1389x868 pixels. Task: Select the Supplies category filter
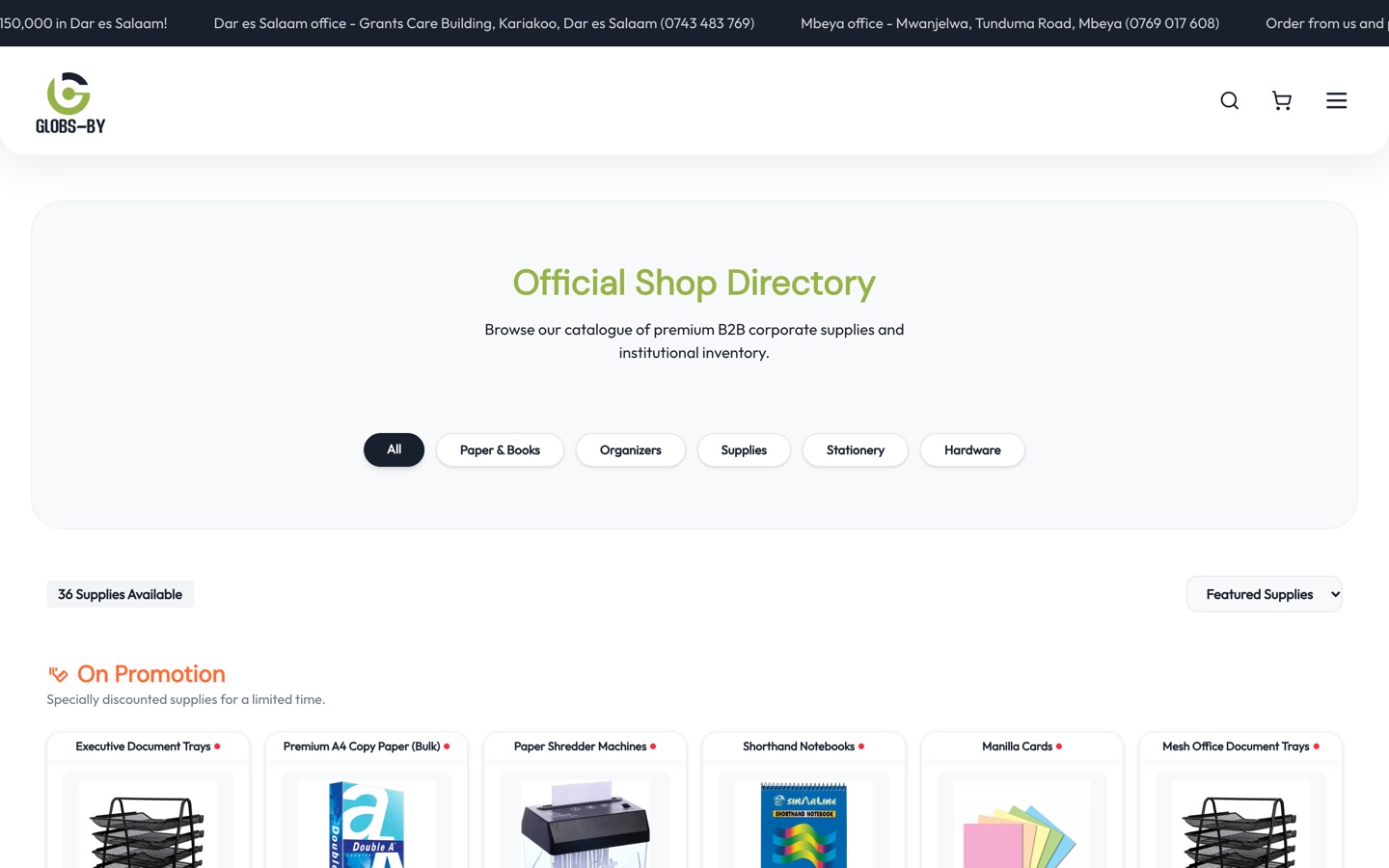[744, 449]
